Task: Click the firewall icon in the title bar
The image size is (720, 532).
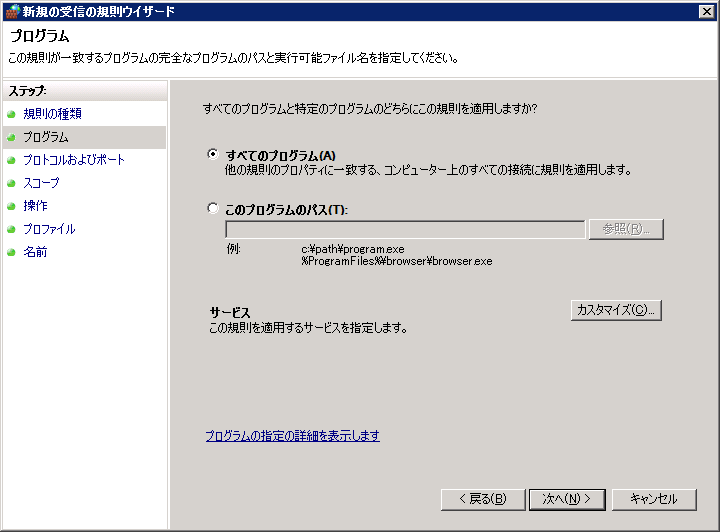Action: pyautogui.click(x=11, y=11)
